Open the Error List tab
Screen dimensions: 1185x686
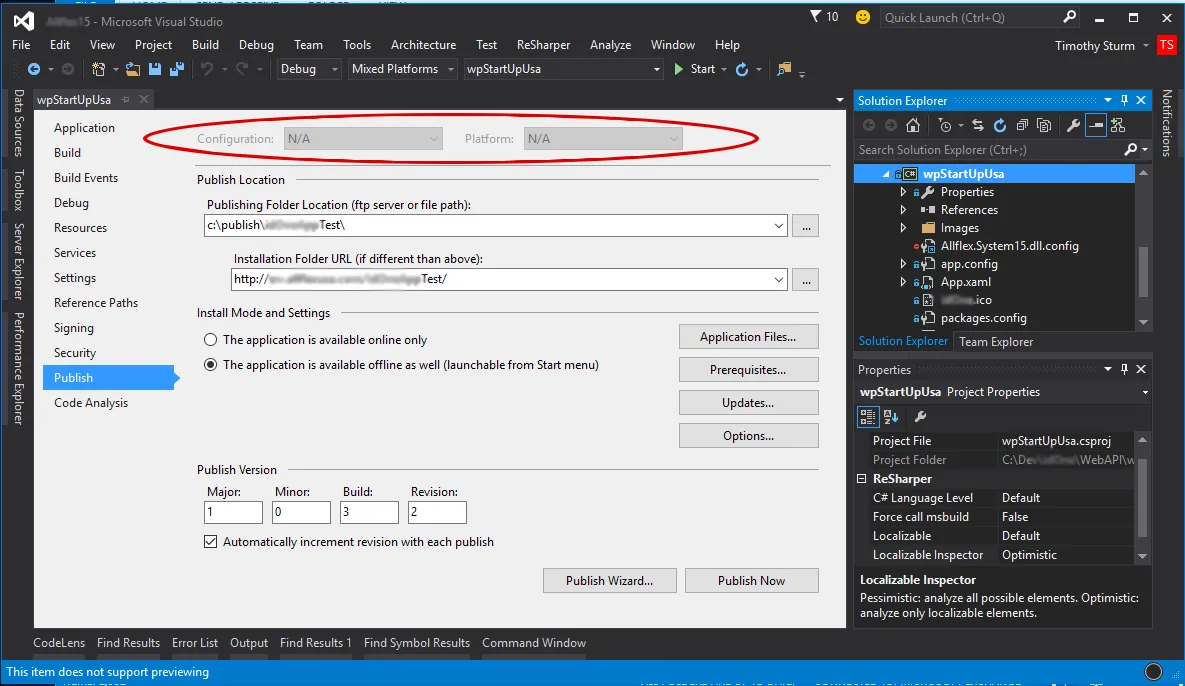pos(194,643)
